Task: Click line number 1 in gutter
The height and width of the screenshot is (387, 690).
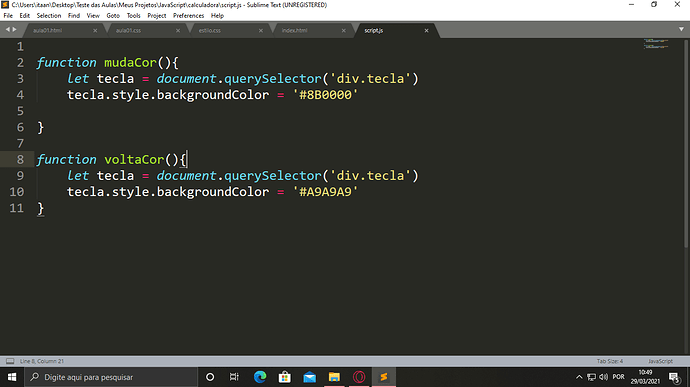Action: 20,46
